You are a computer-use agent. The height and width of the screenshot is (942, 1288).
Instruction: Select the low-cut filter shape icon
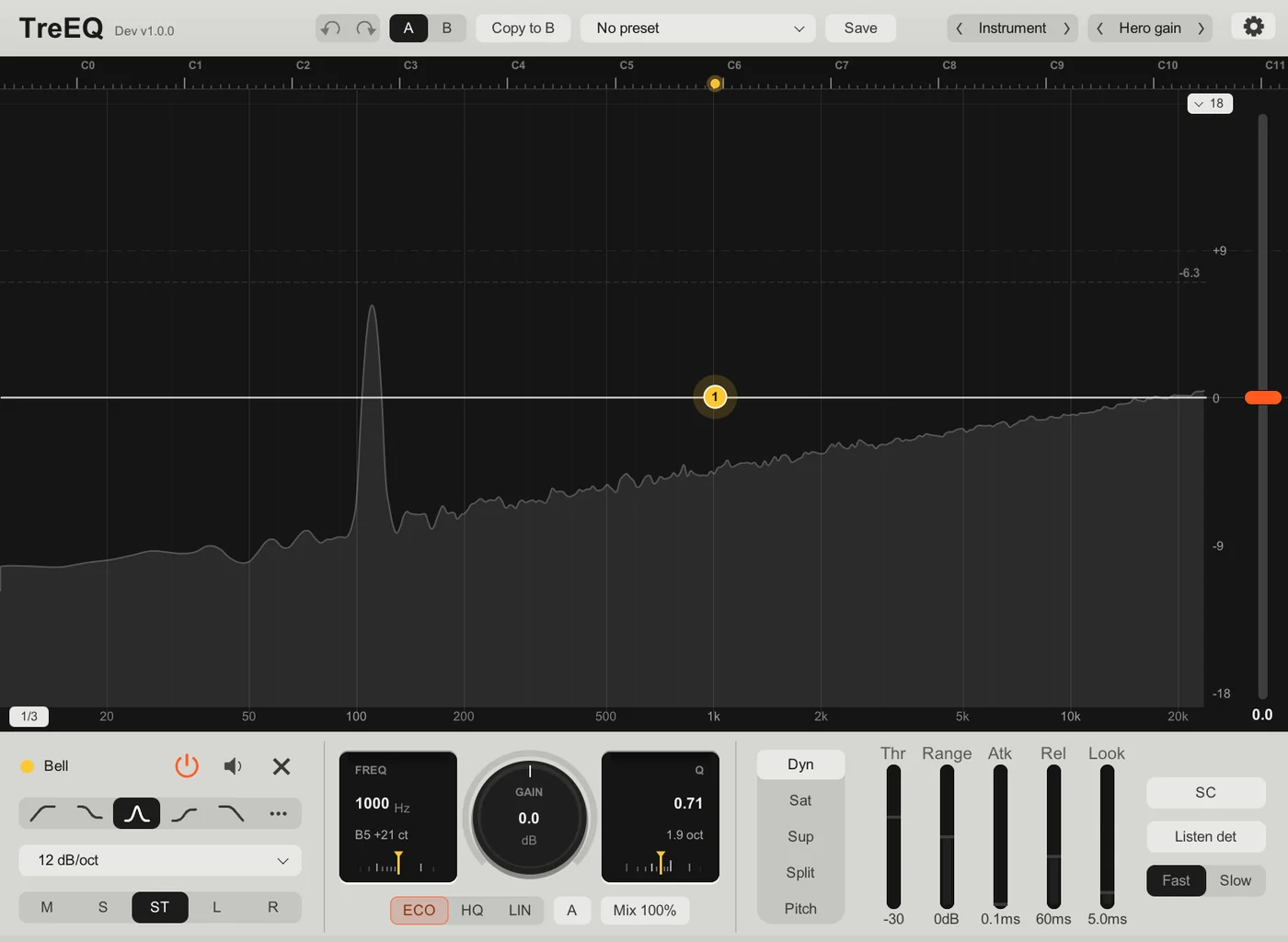42,813
